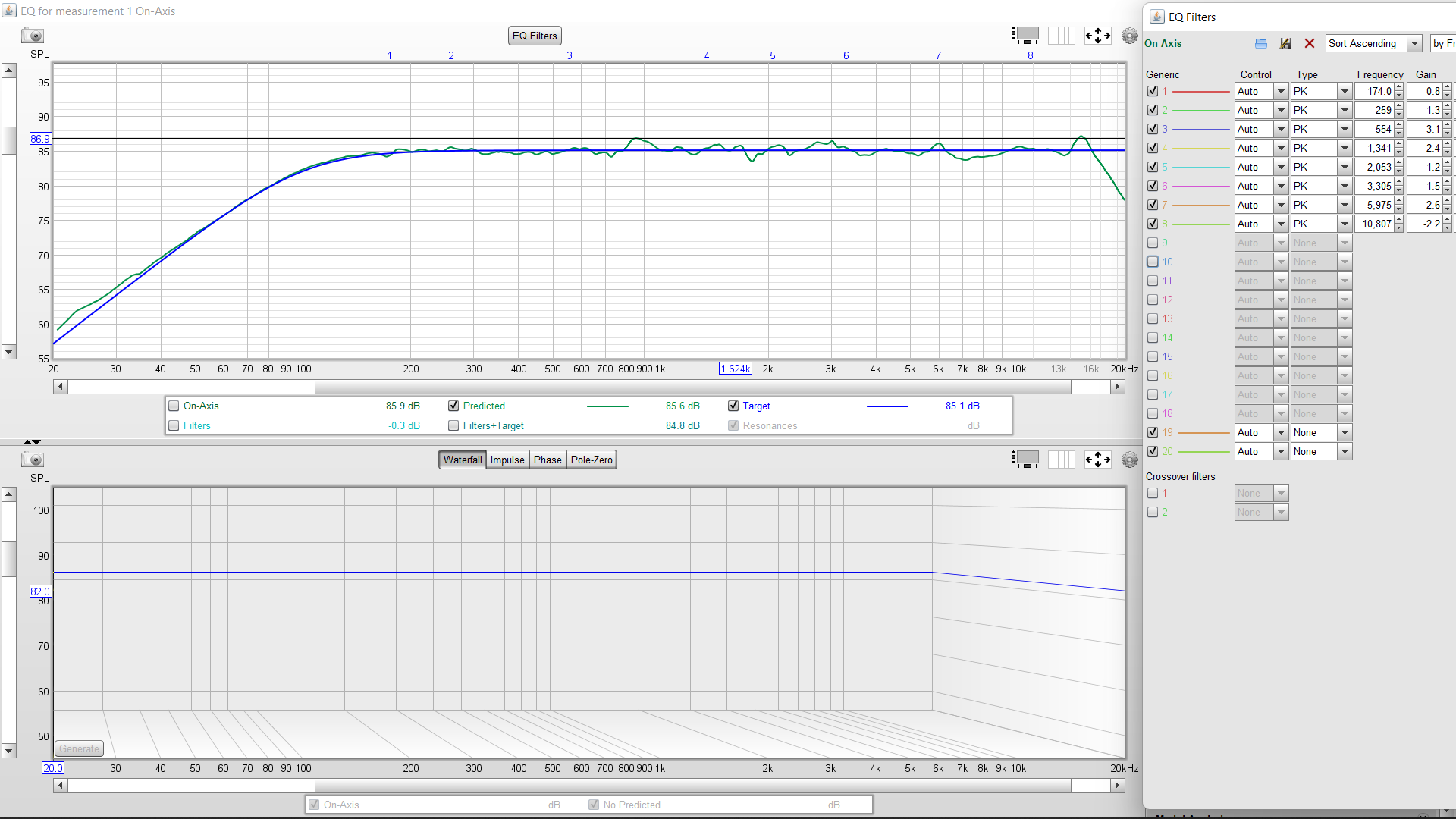Enable generic filter 10 checkbox
The height and width of the screenshot is (819, 1456).
pyautogui.click(x=1153, y=262)
